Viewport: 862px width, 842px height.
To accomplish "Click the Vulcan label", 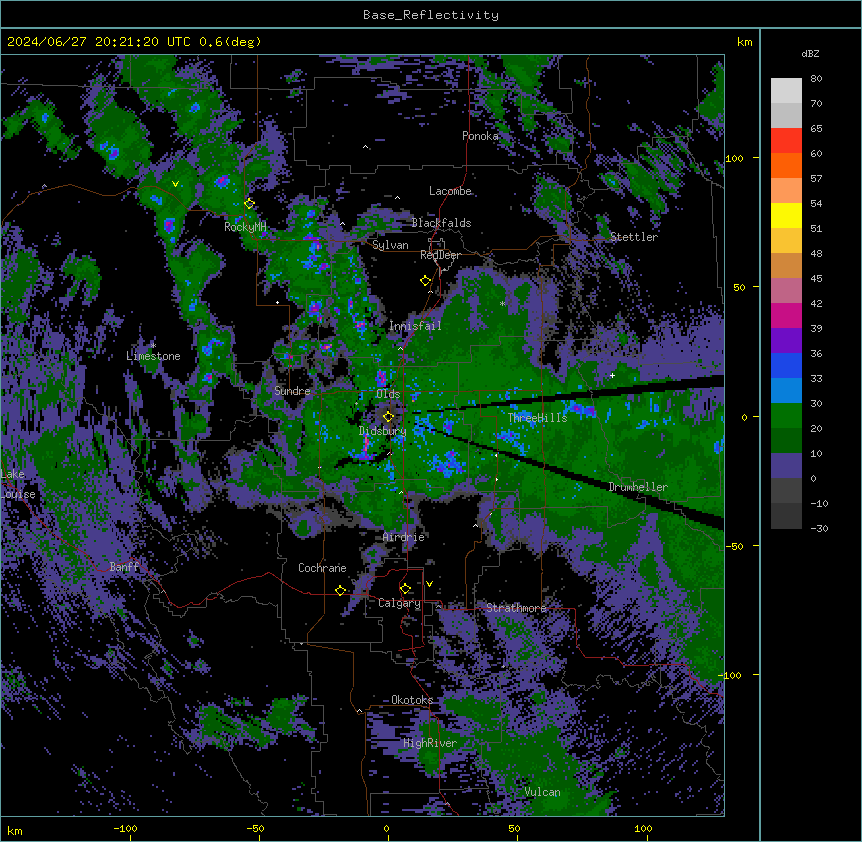I will tap(543, 792).
